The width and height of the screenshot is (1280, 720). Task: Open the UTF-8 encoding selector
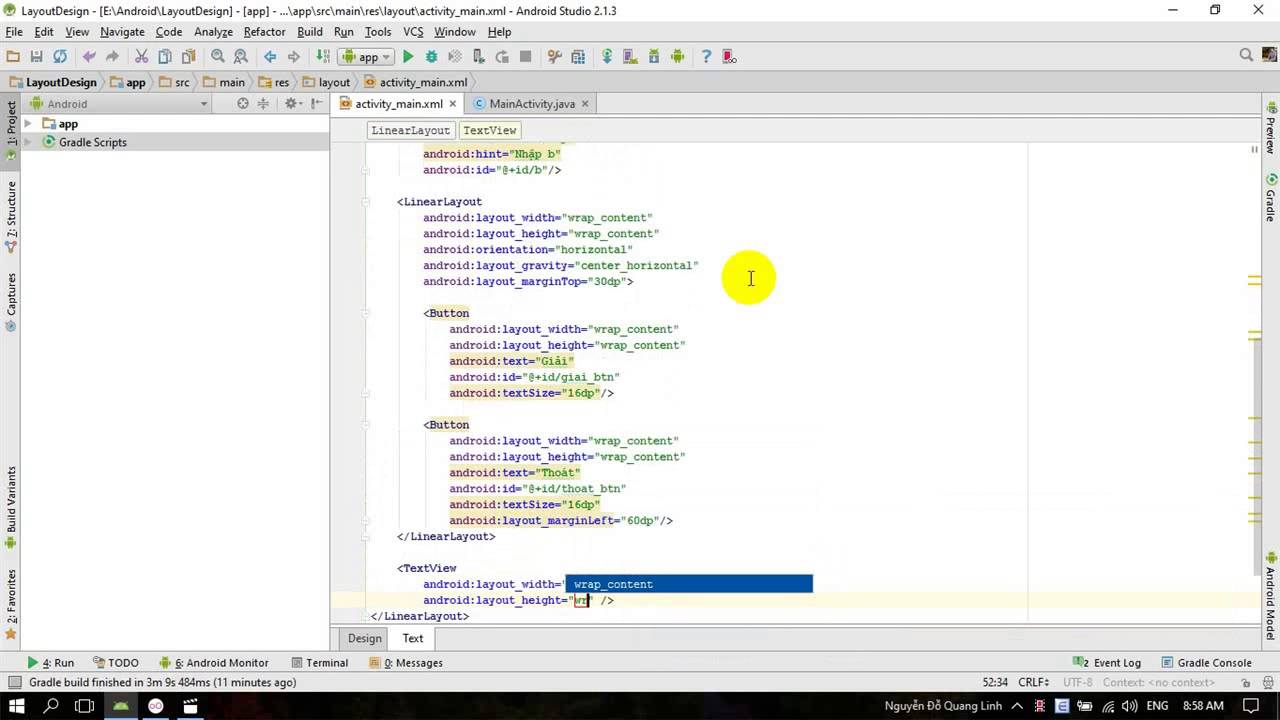click(x=1078, y=682)
